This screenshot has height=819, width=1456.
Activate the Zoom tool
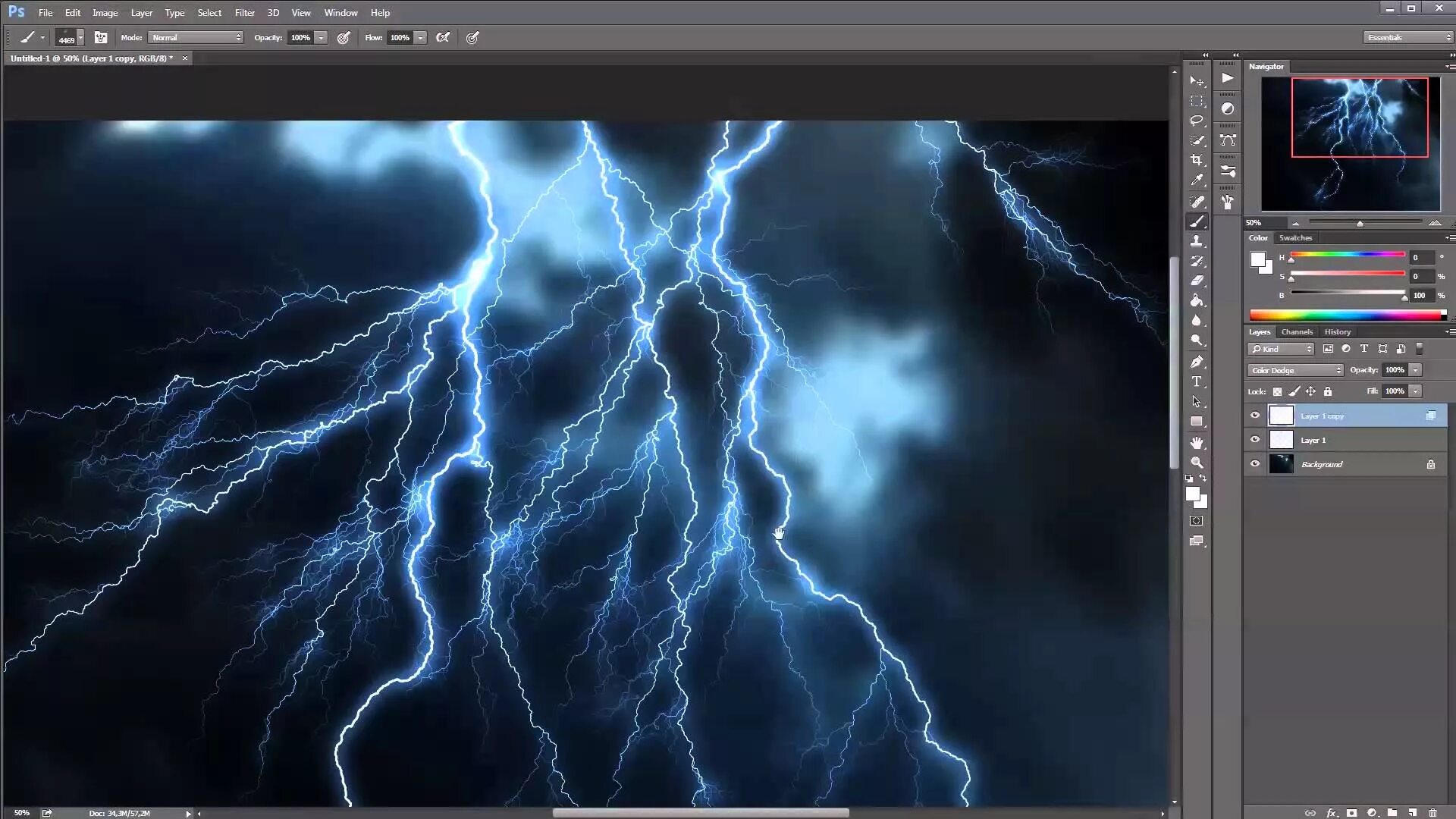1197,463
